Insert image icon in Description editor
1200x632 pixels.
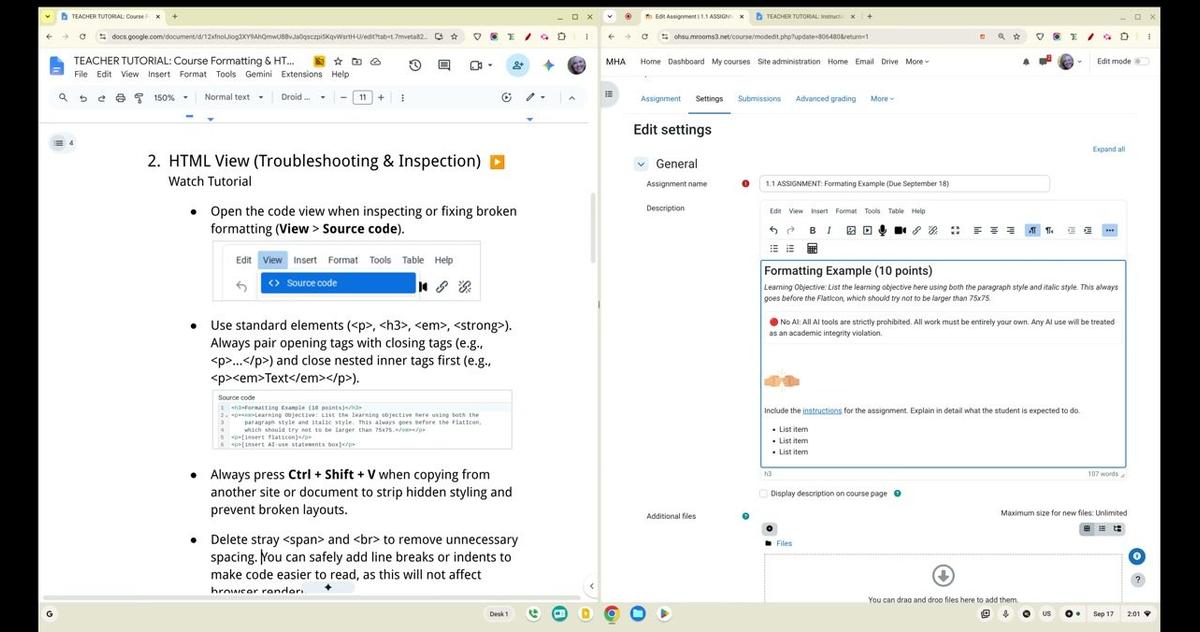pyautogui.click(x=851, y=230)
